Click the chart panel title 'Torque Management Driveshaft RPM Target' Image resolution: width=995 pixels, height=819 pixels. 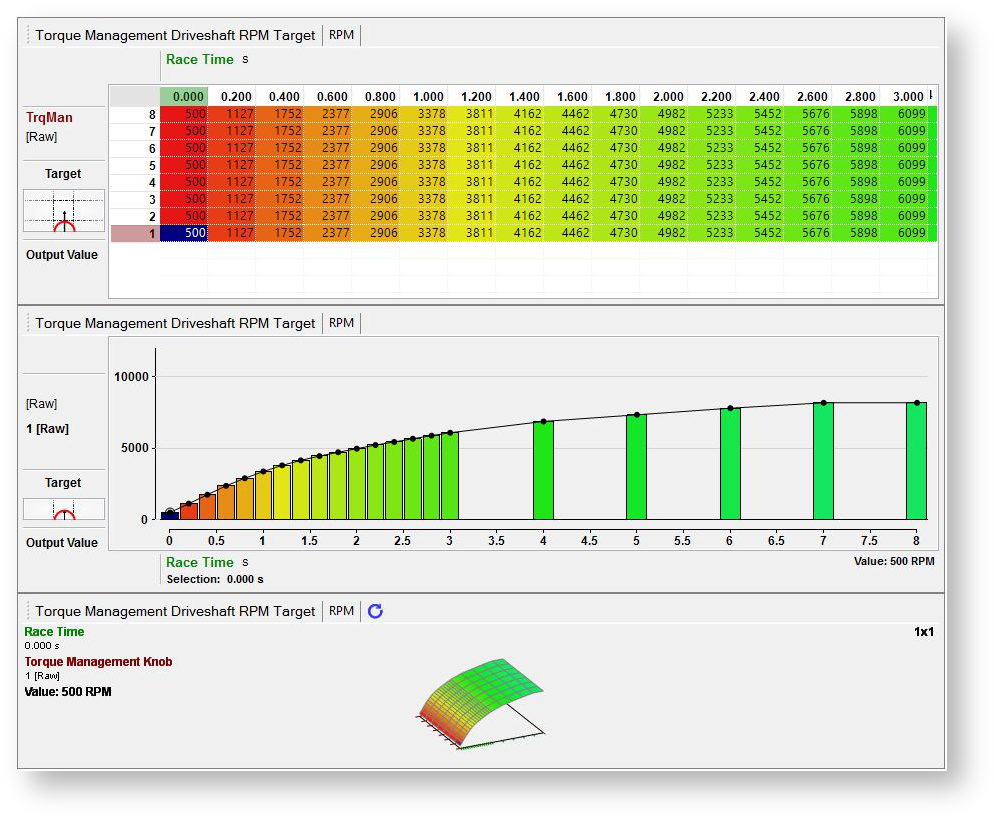[x=175, y=324]
